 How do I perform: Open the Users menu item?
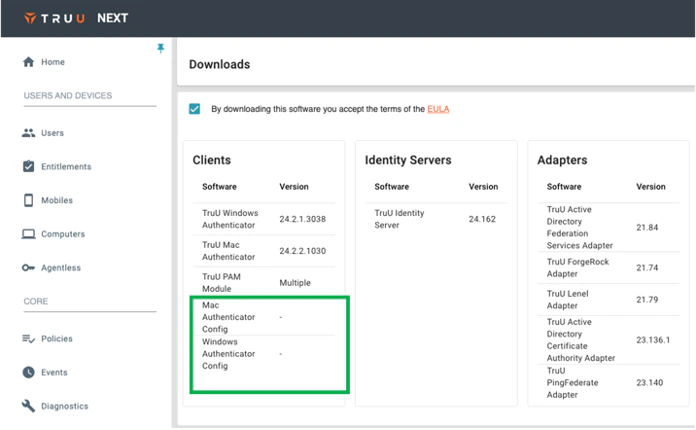(x=52, y=133)
